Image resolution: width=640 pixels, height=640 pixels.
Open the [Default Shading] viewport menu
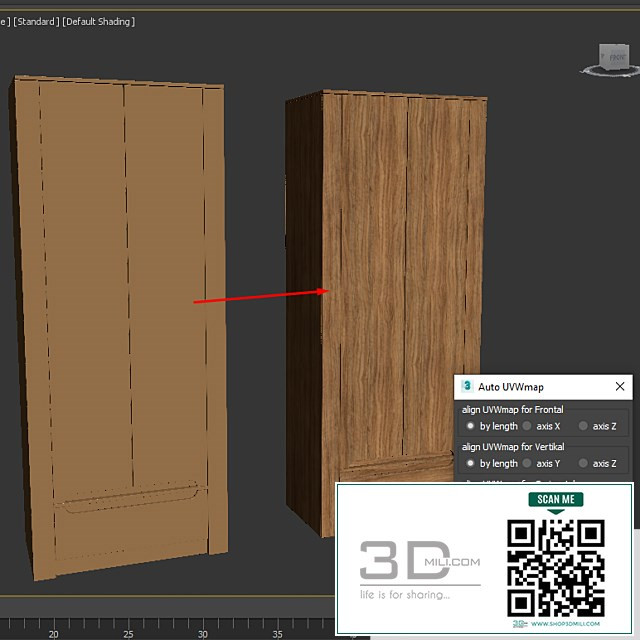pyautogui.click(x=98, y=21)
